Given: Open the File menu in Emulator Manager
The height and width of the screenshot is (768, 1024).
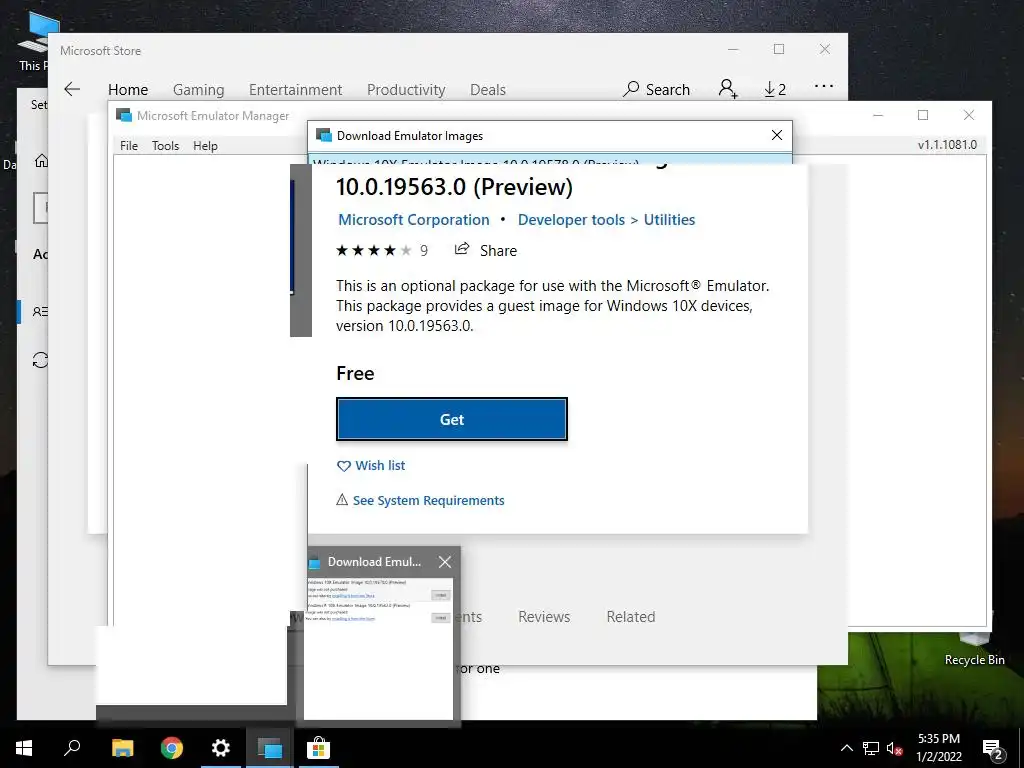Looking at the screenshot, I should coord(129,146).
